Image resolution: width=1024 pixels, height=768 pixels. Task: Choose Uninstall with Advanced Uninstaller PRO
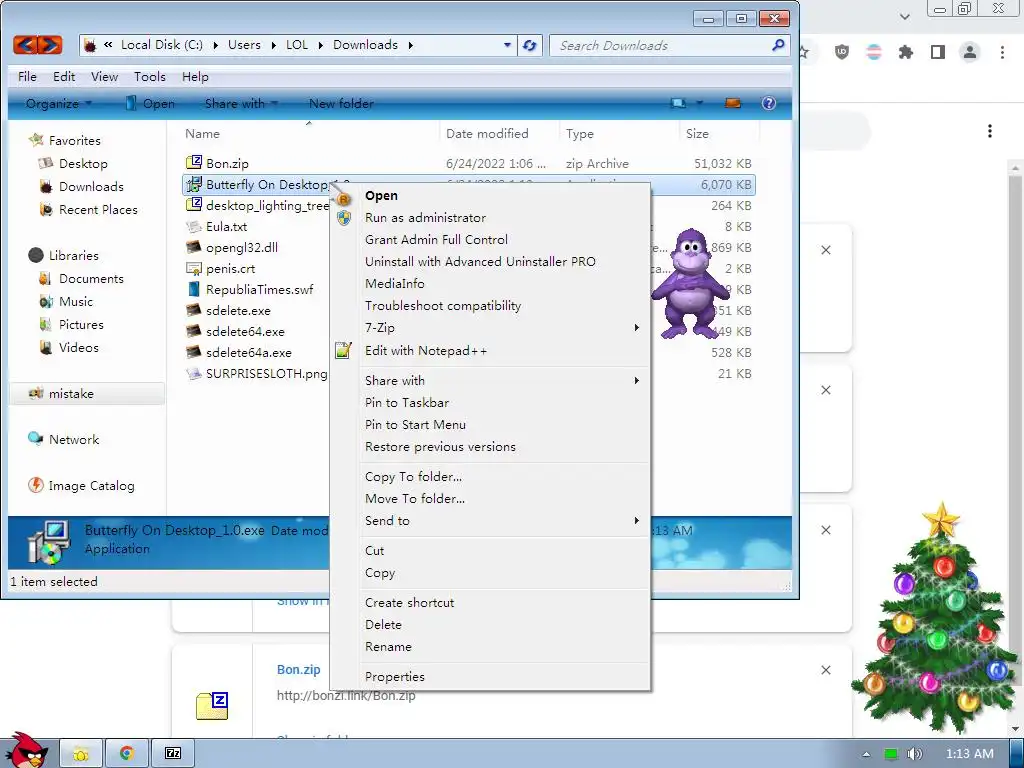pos(480,261)
